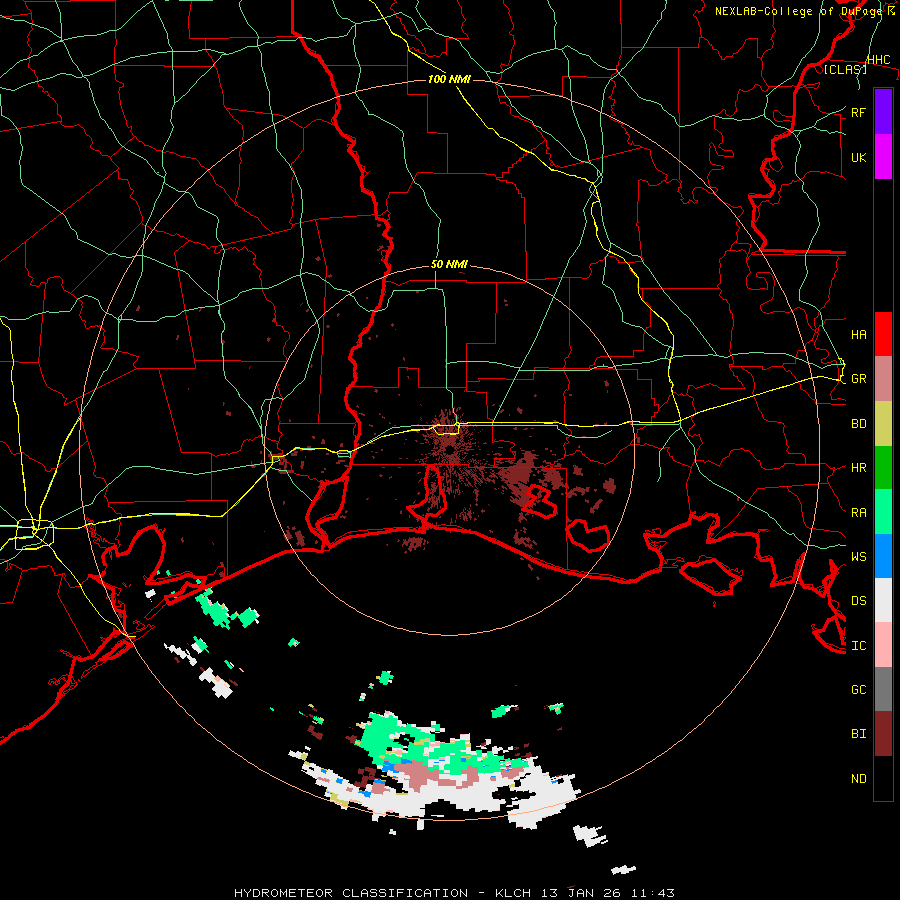Image resolution: width=900 pixels, height=900 pixels.
Task: Click the IC ice crystals pink swatch
Action: (883, 645)
